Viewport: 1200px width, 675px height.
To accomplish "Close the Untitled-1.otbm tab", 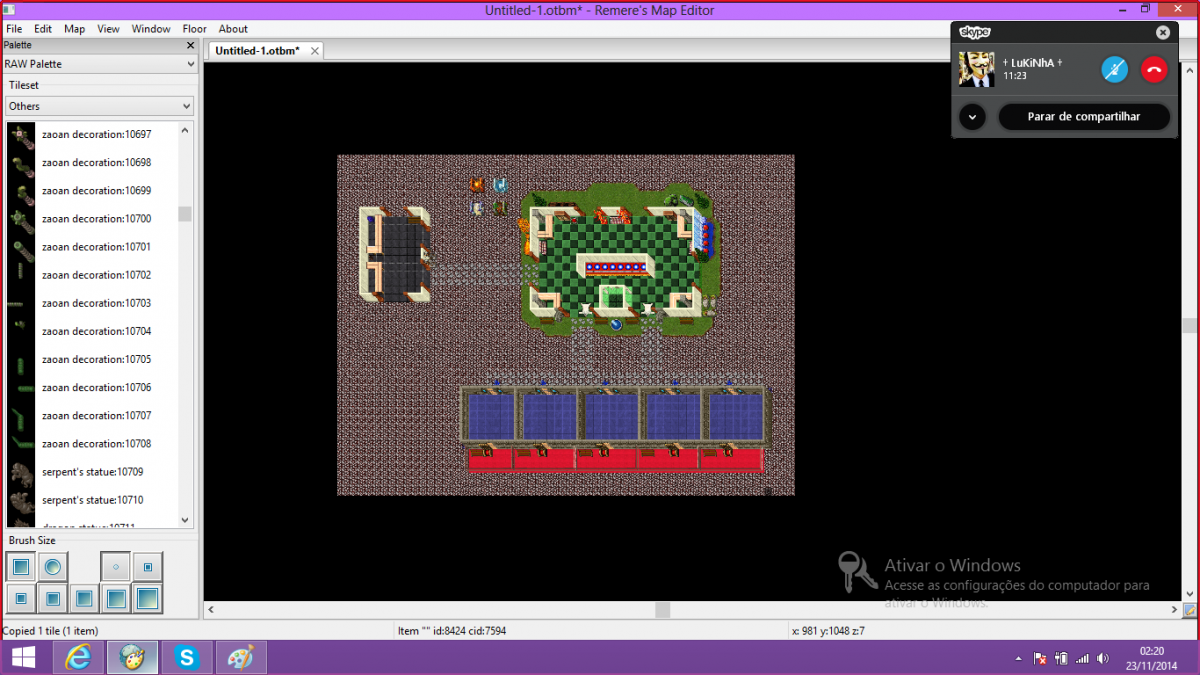I will [x=314, y=50].
